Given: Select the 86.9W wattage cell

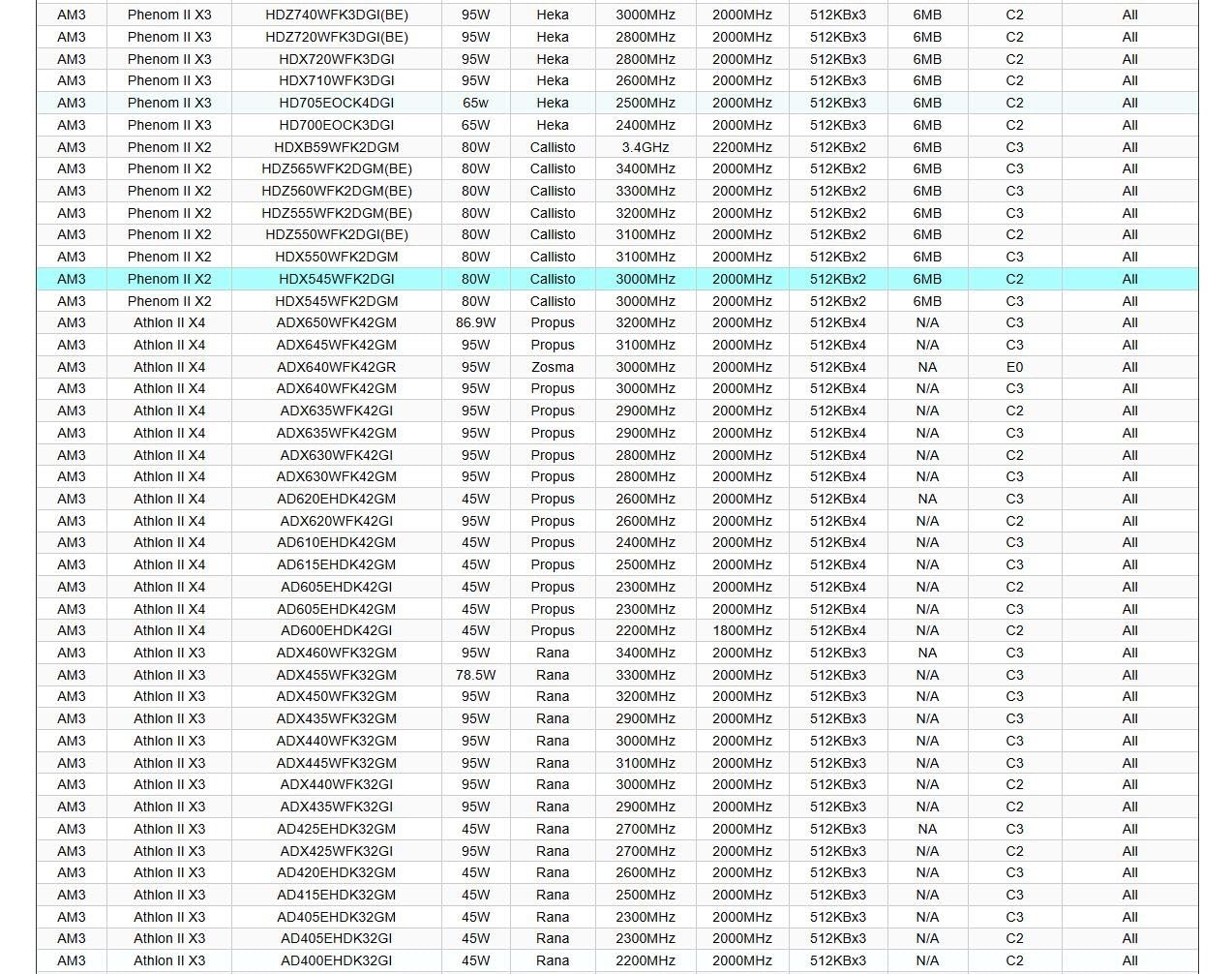Looking at the screenshot, I should tap(475, 322).
